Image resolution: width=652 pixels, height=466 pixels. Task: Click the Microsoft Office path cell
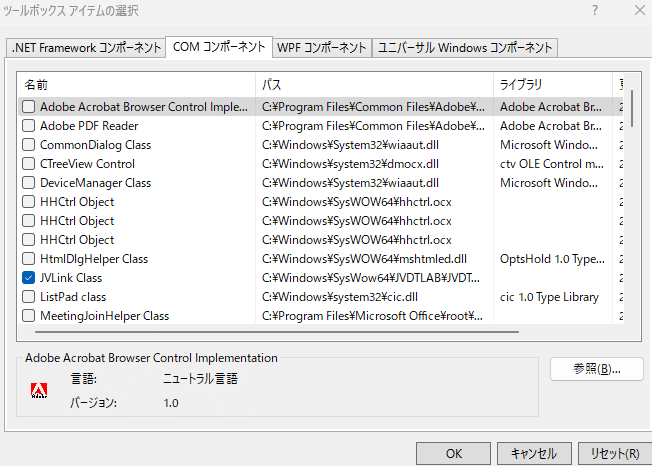(372, 316)
